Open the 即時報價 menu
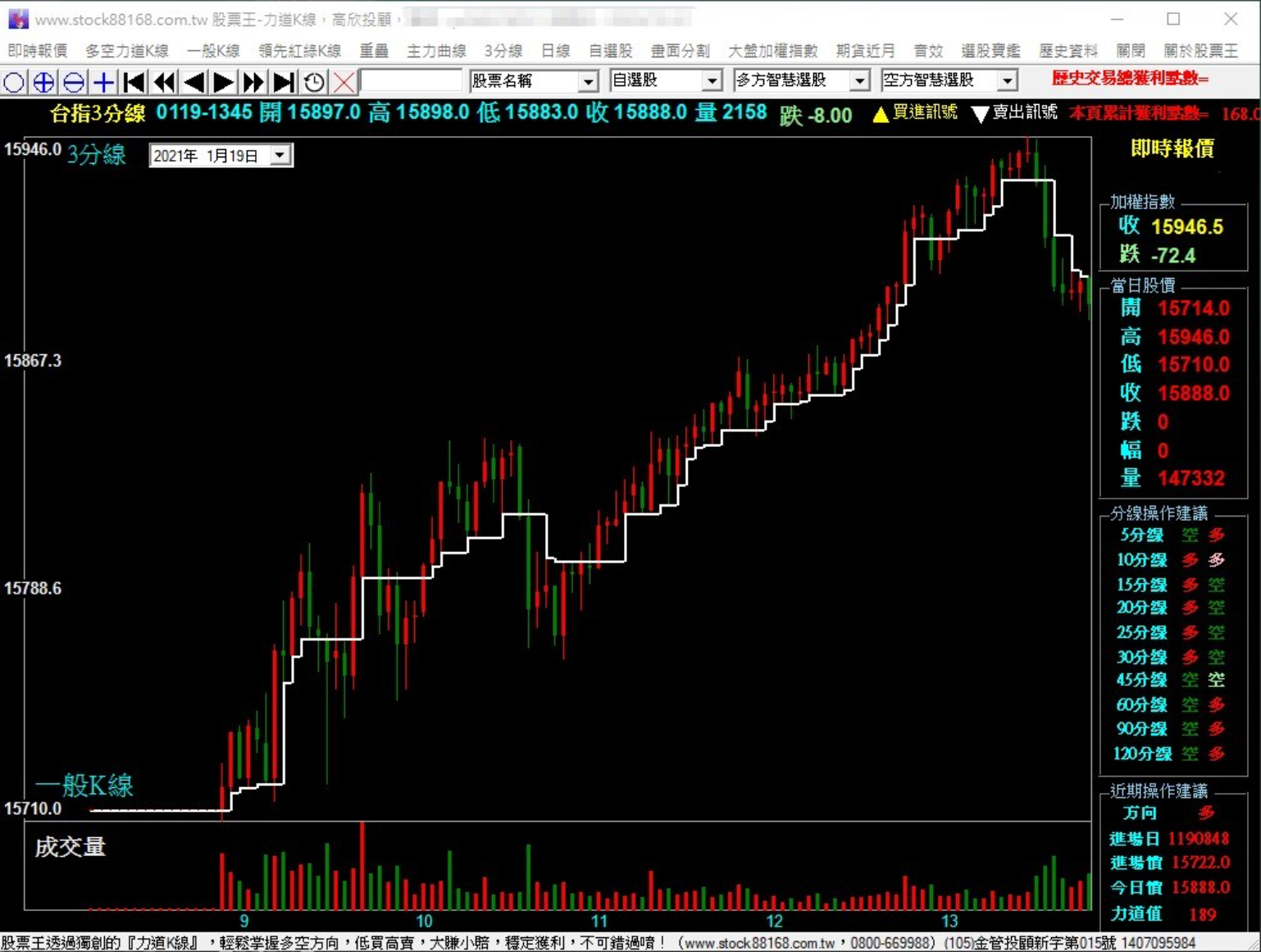The width and height of the screenshot is (1261, 952). coord(37,51)
